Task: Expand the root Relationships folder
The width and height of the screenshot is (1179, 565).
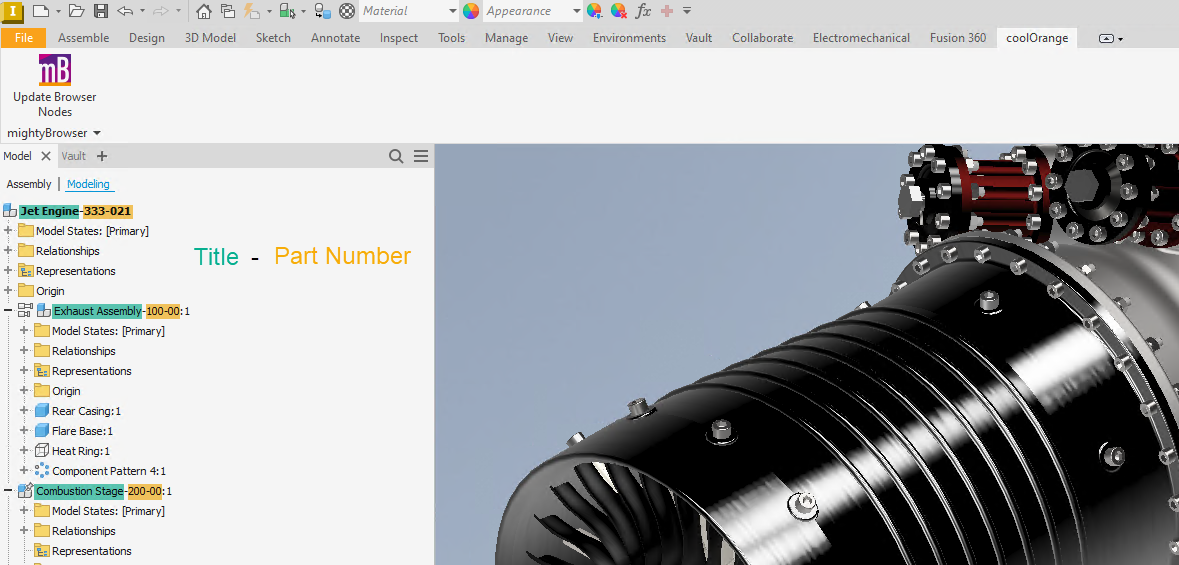Action: pyautogui.click(x=8, y=251)
